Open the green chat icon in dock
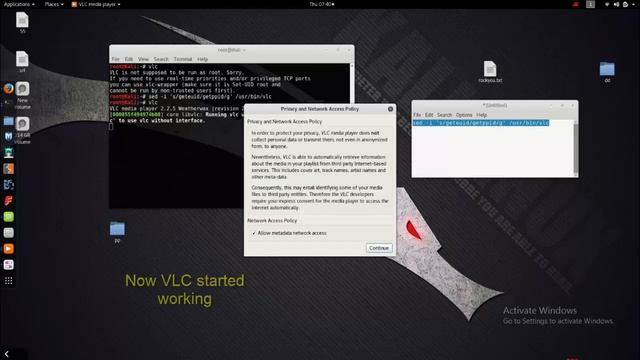The image size is (640, 360). tap(9, 216)
